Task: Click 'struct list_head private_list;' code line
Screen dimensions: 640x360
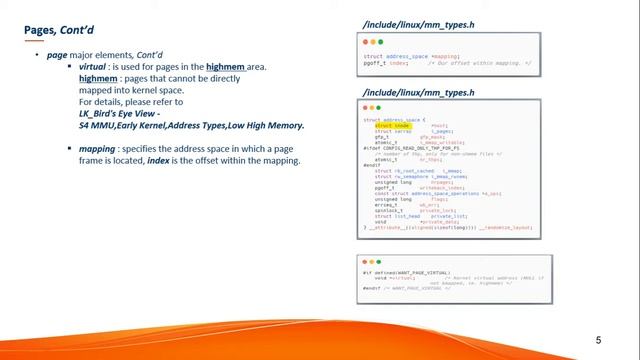Action: pyautogui.click(x=421, y=216)
